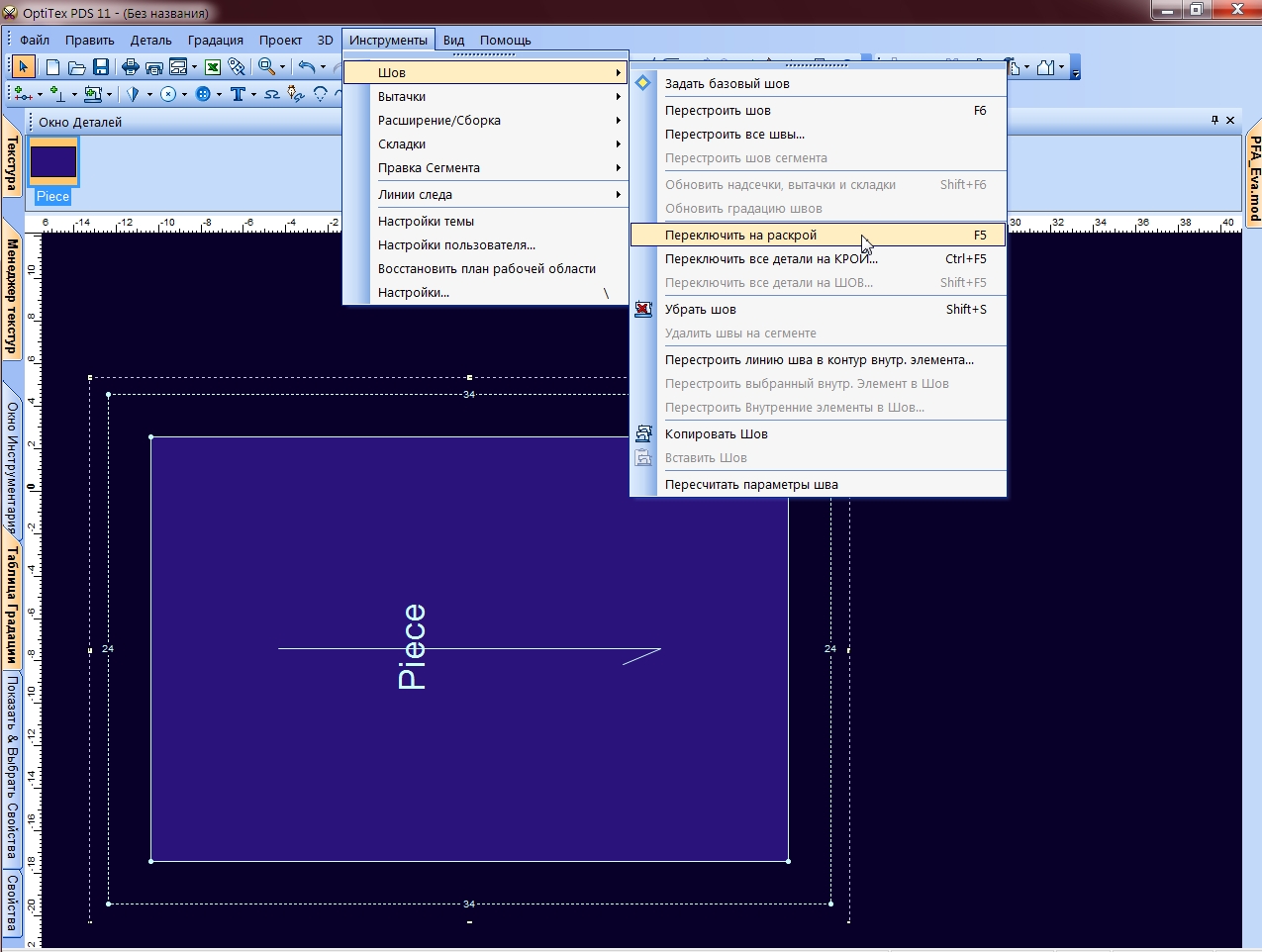Switch to Таблица Градации side tab
Screen dimensions: 1262x952
tap(12, 606)
